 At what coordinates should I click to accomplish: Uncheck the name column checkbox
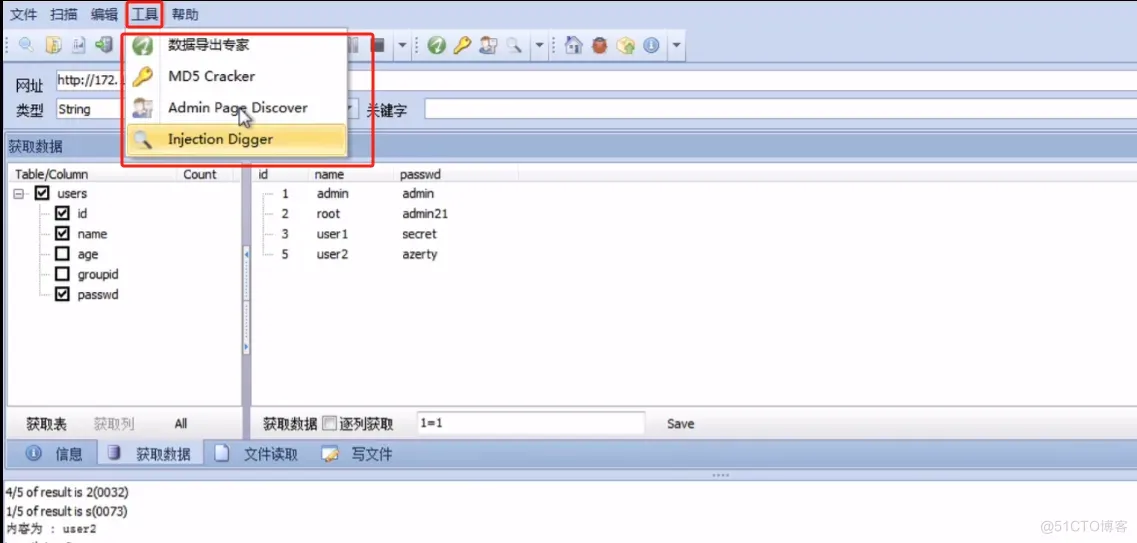pyautogui.click(x=62, y=234)
